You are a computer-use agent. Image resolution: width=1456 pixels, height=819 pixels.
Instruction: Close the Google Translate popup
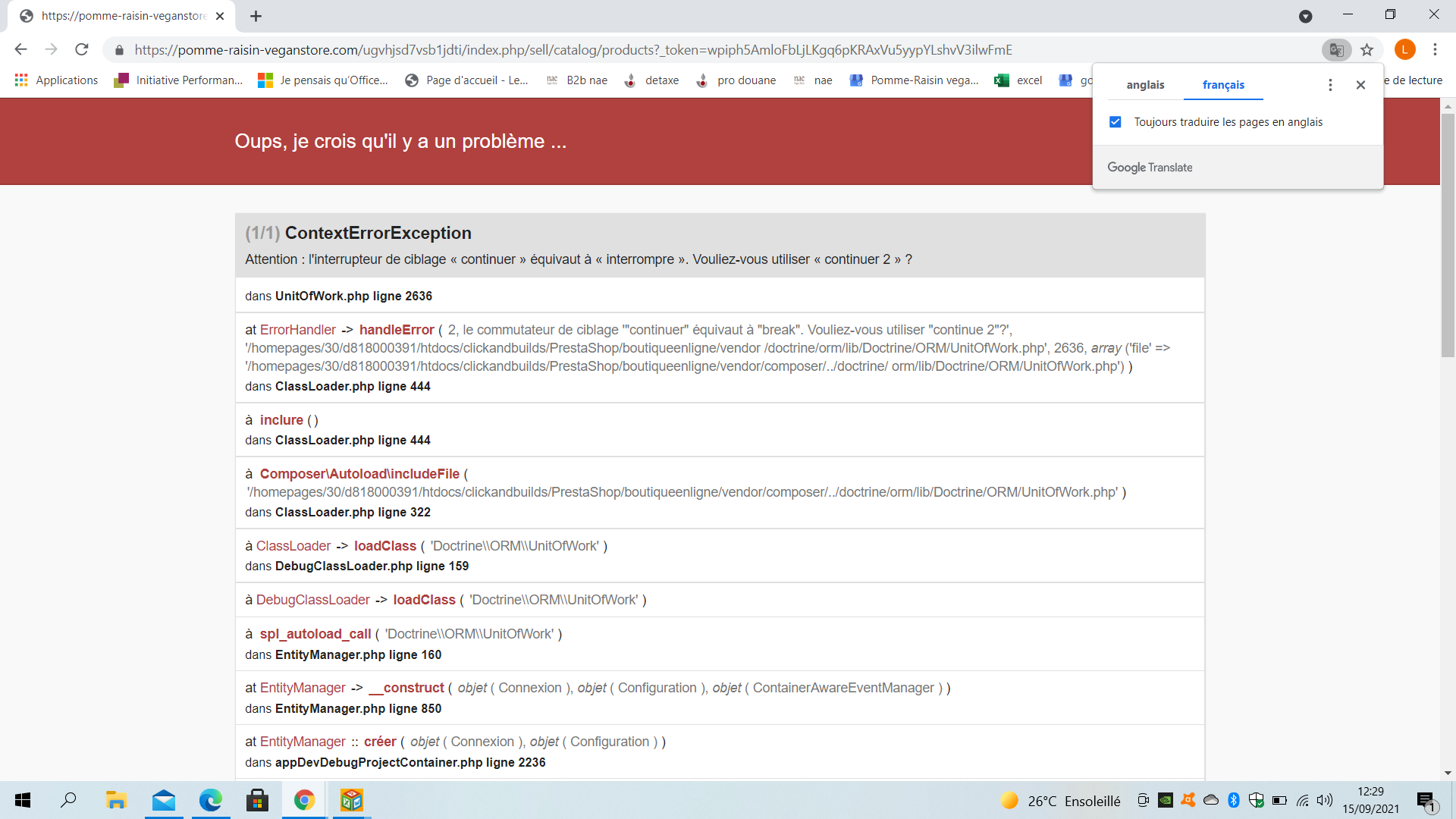pos(1360,85)
